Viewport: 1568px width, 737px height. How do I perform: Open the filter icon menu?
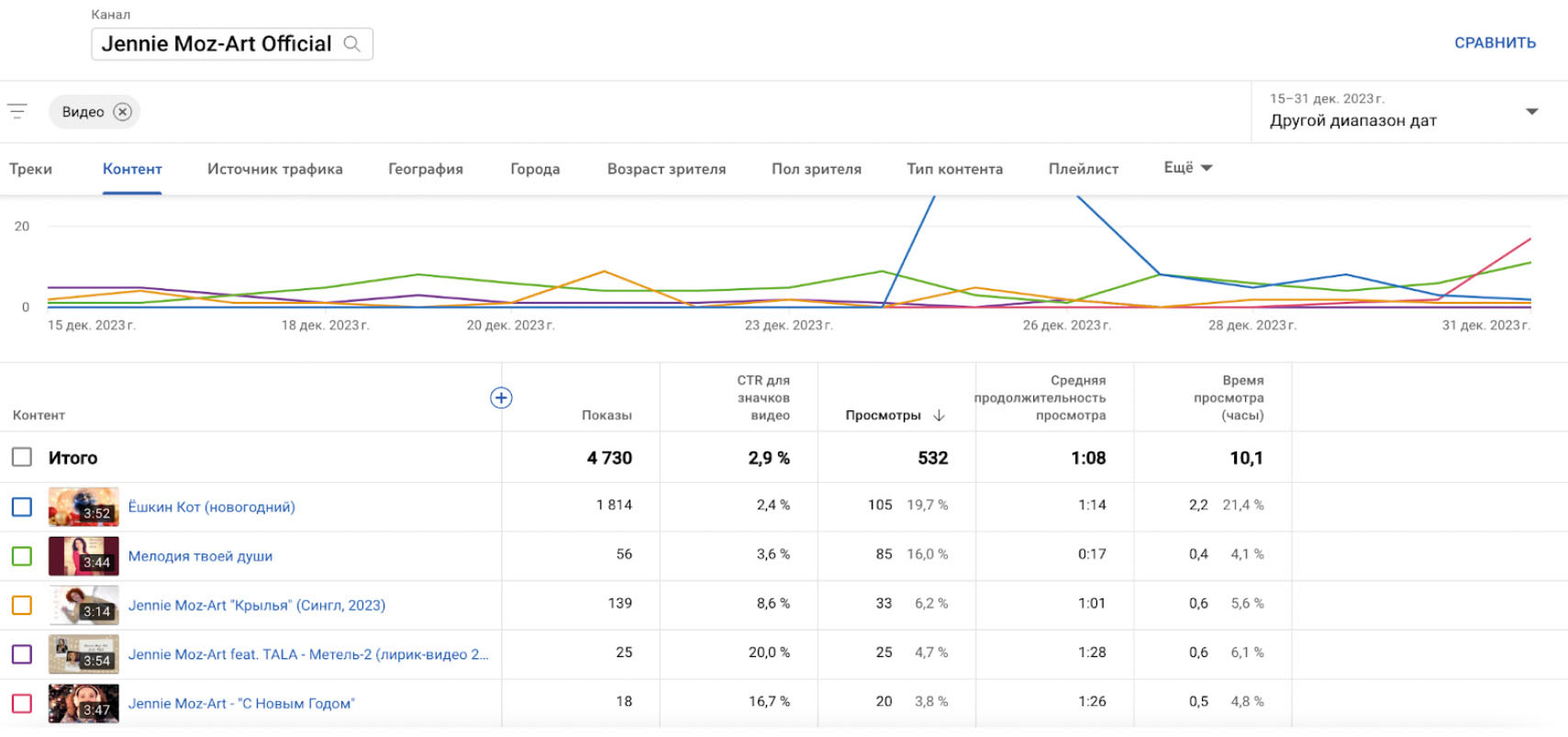click(x=17, y=112)
